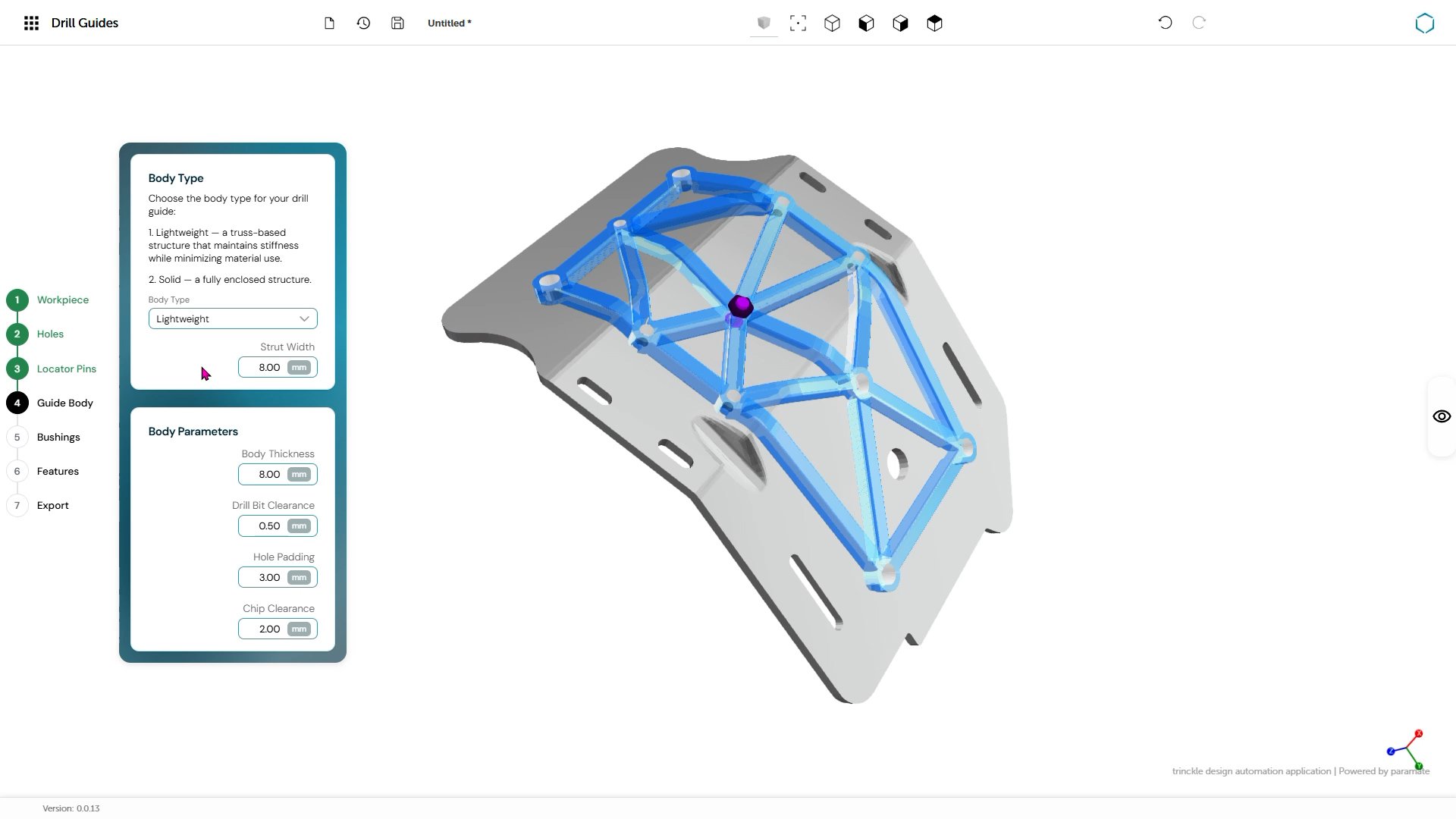The image size is (1456, 819).
Task: Click the mm unit on Strut Width
Action: click(300, 368)
